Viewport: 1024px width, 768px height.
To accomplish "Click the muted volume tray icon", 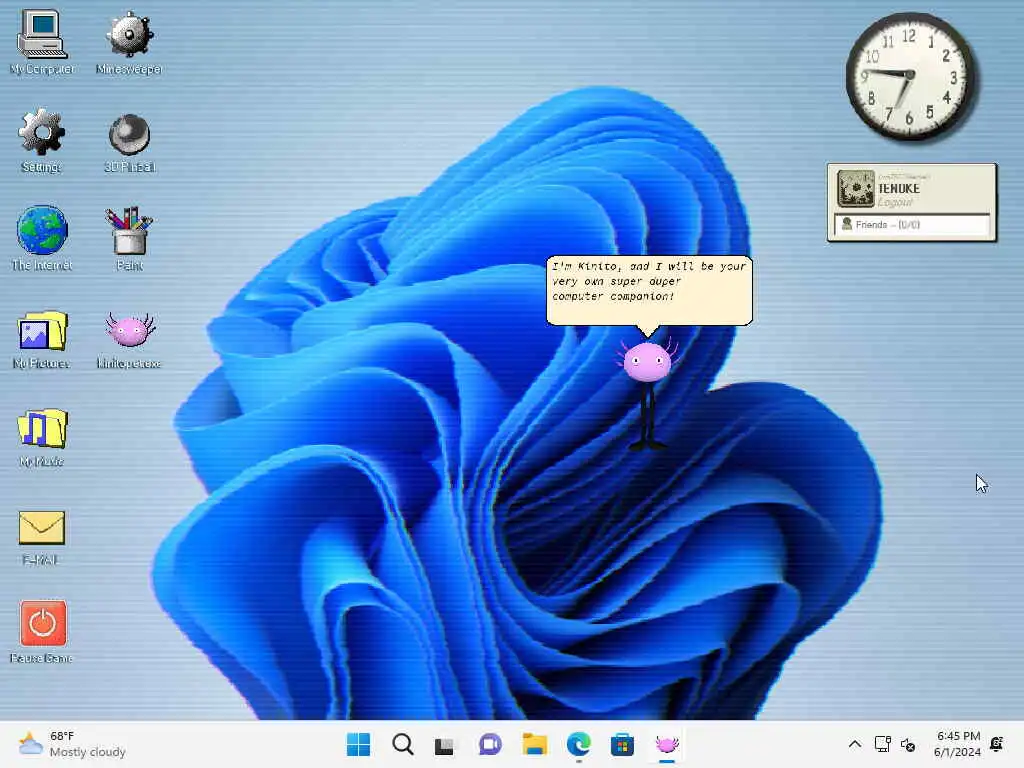I will 908,744.
